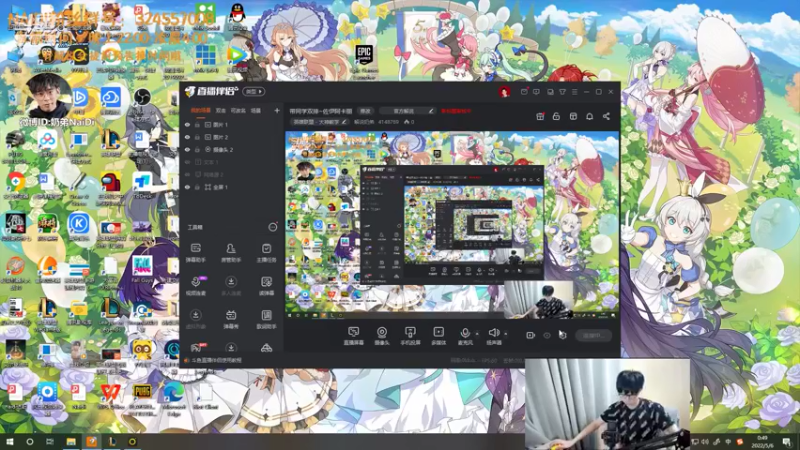Toggle the lock on 图片 1 source

point(197,124)
